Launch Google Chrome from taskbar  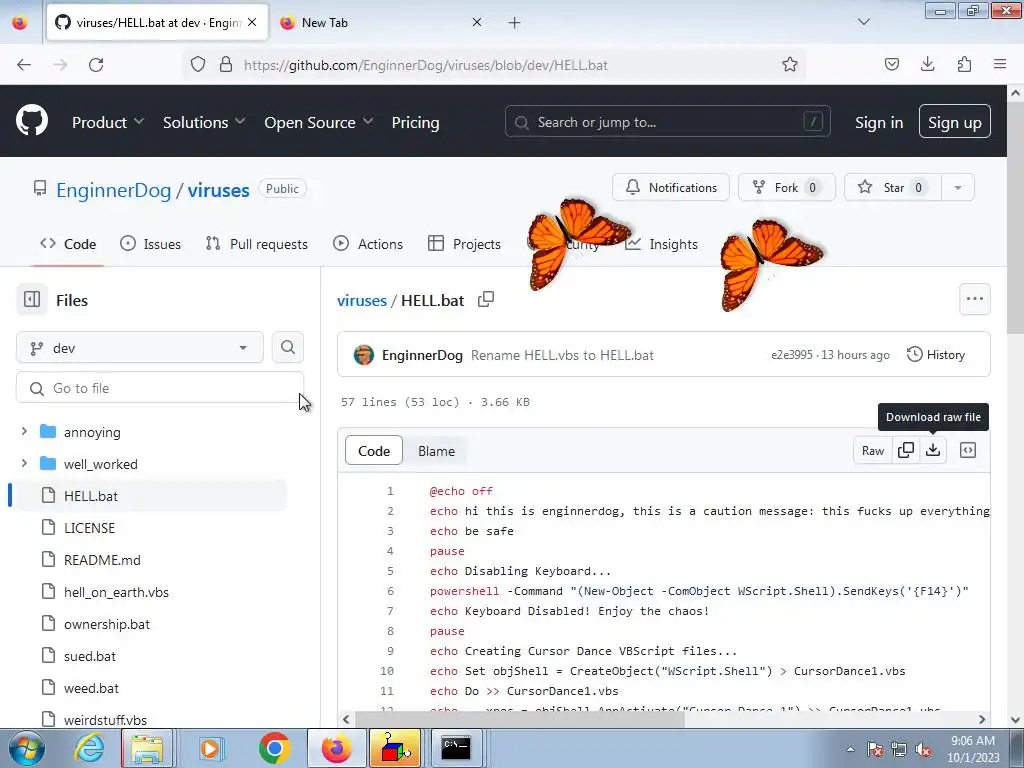point(274,748)
